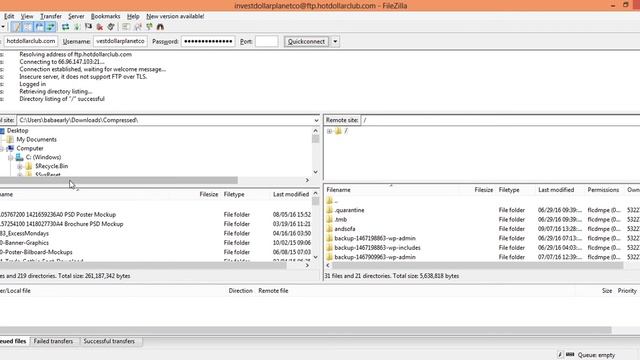The width and height of the screenshot is (640, 360).
Task: Toggle directory comparison
Action: coord(138,27)
